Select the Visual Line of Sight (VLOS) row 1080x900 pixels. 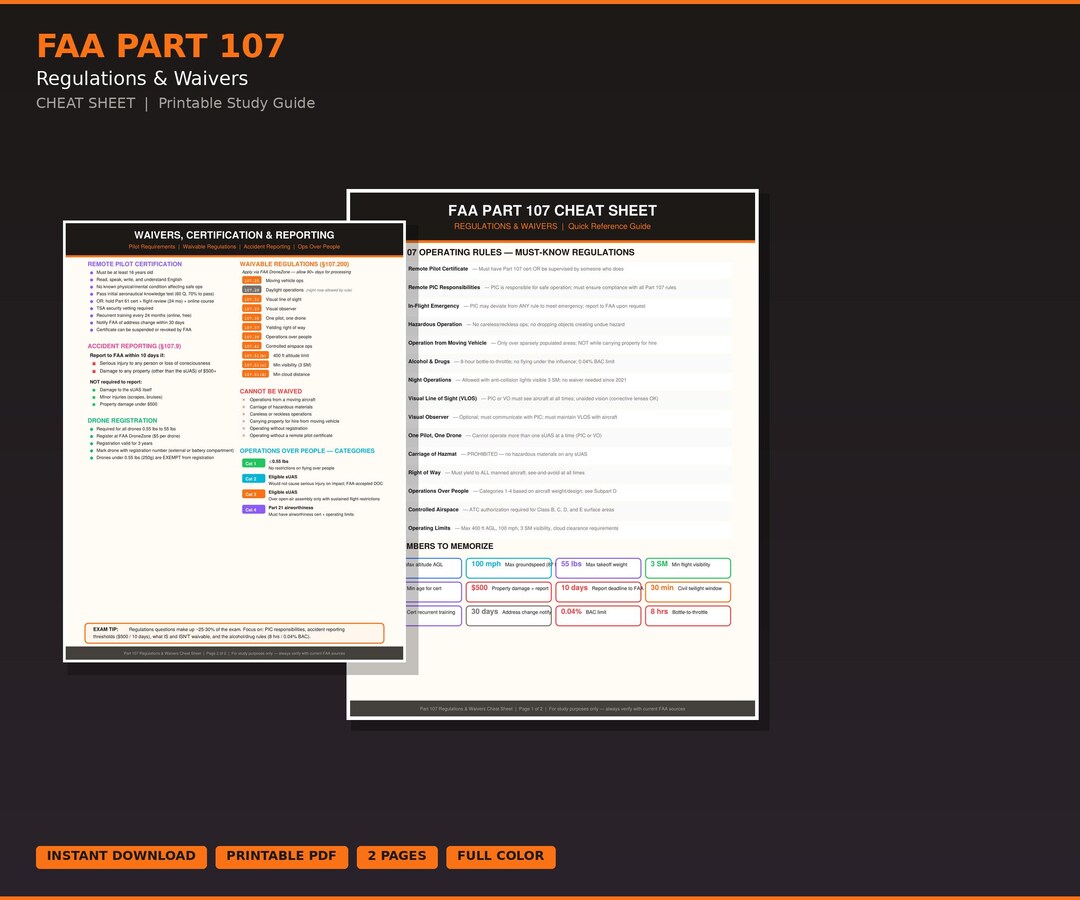click(x=569, y=399)
